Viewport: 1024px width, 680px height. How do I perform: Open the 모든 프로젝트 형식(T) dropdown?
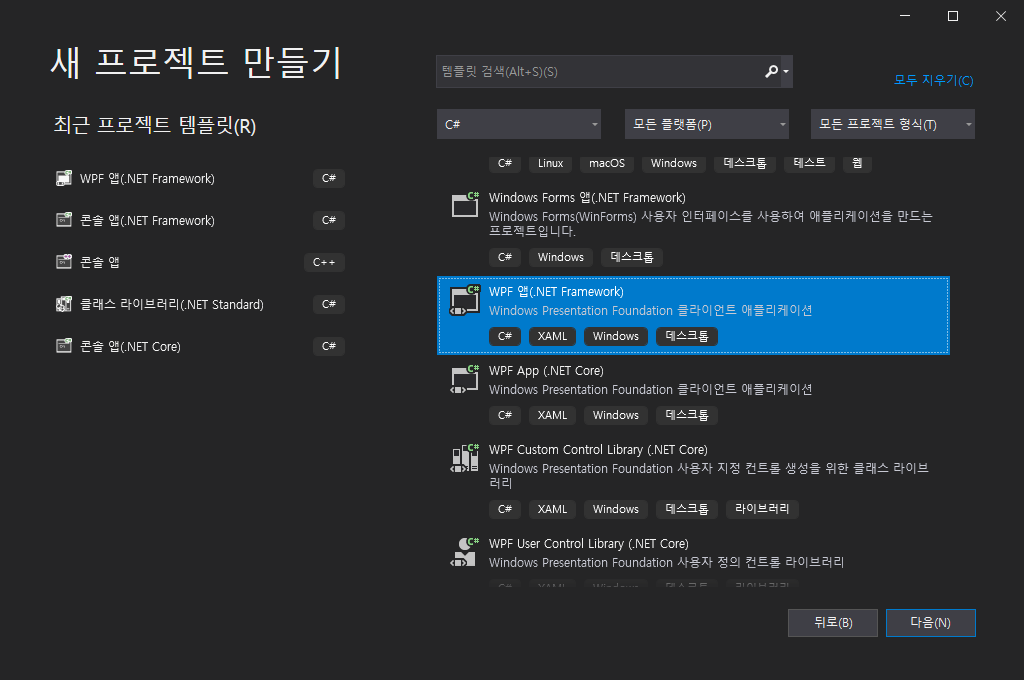893,124
